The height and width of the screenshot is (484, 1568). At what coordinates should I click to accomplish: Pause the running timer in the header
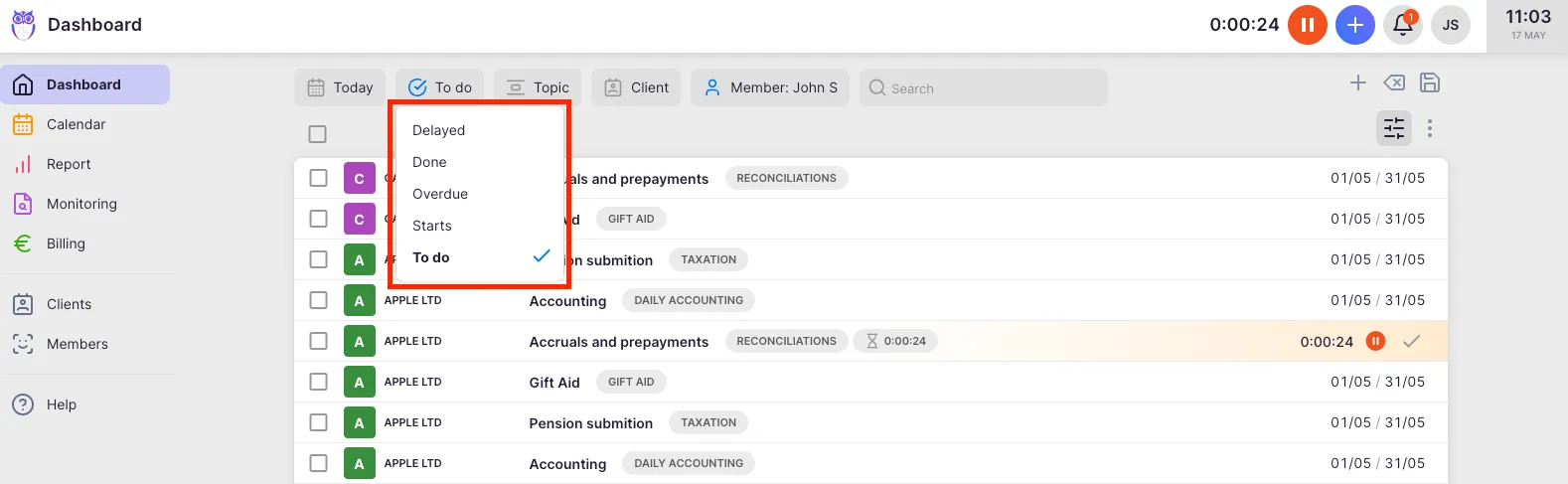(1307, 25)
